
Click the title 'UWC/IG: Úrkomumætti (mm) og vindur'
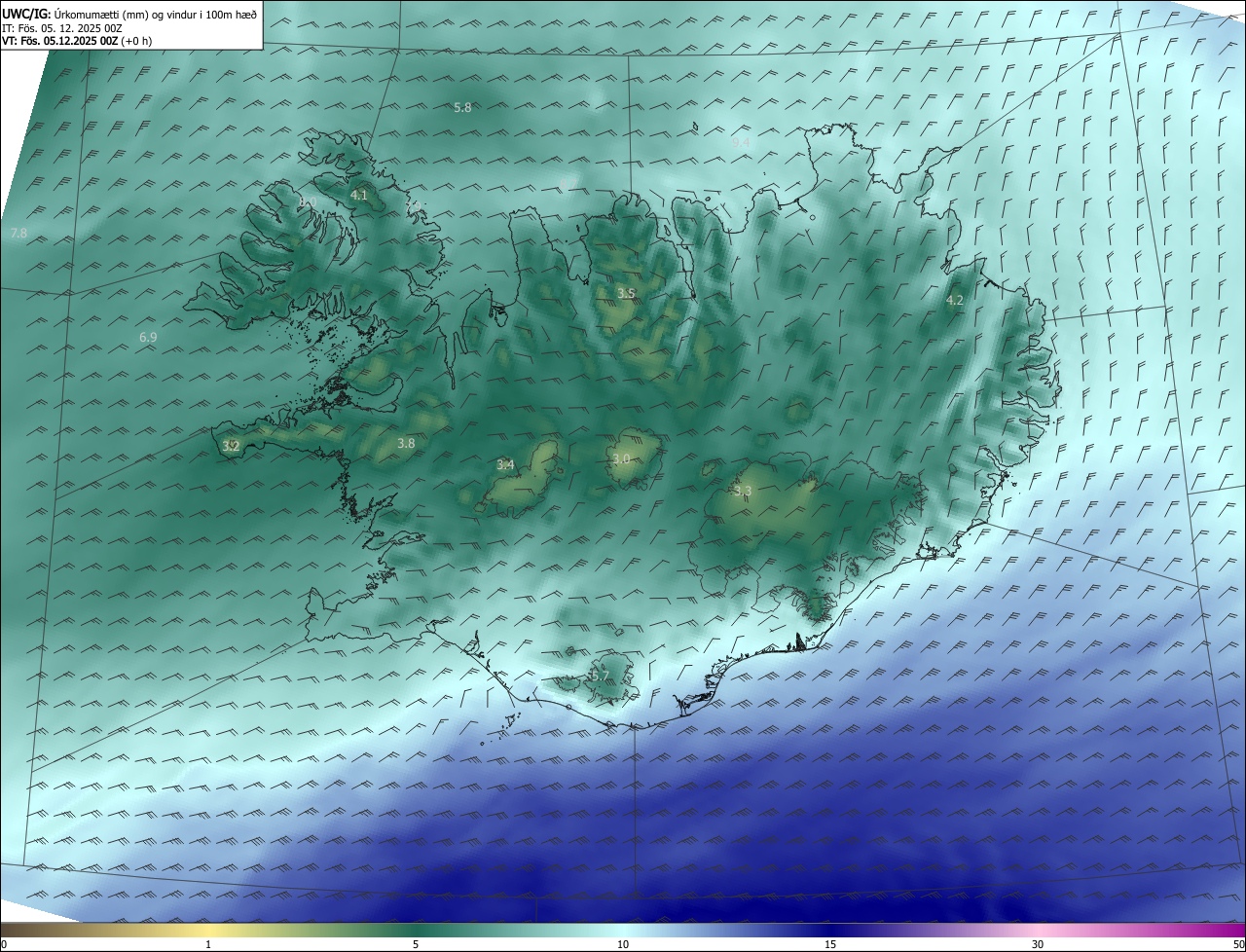129,14
